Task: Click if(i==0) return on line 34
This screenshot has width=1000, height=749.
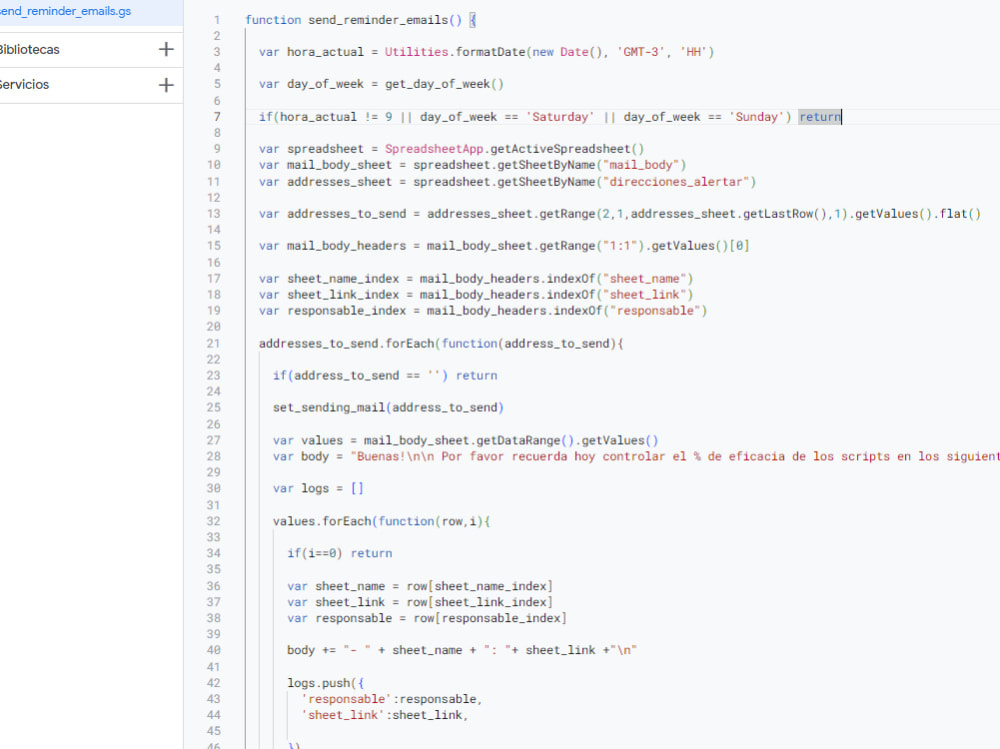Action: click(339, 553)
